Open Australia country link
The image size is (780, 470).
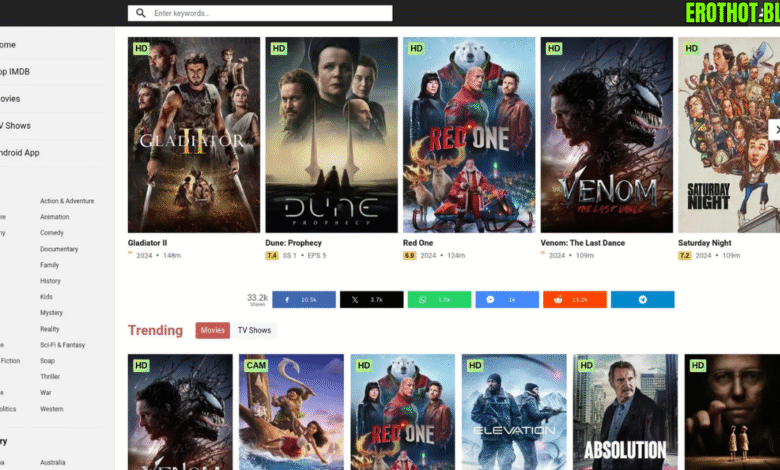click(x=53, y=462)
